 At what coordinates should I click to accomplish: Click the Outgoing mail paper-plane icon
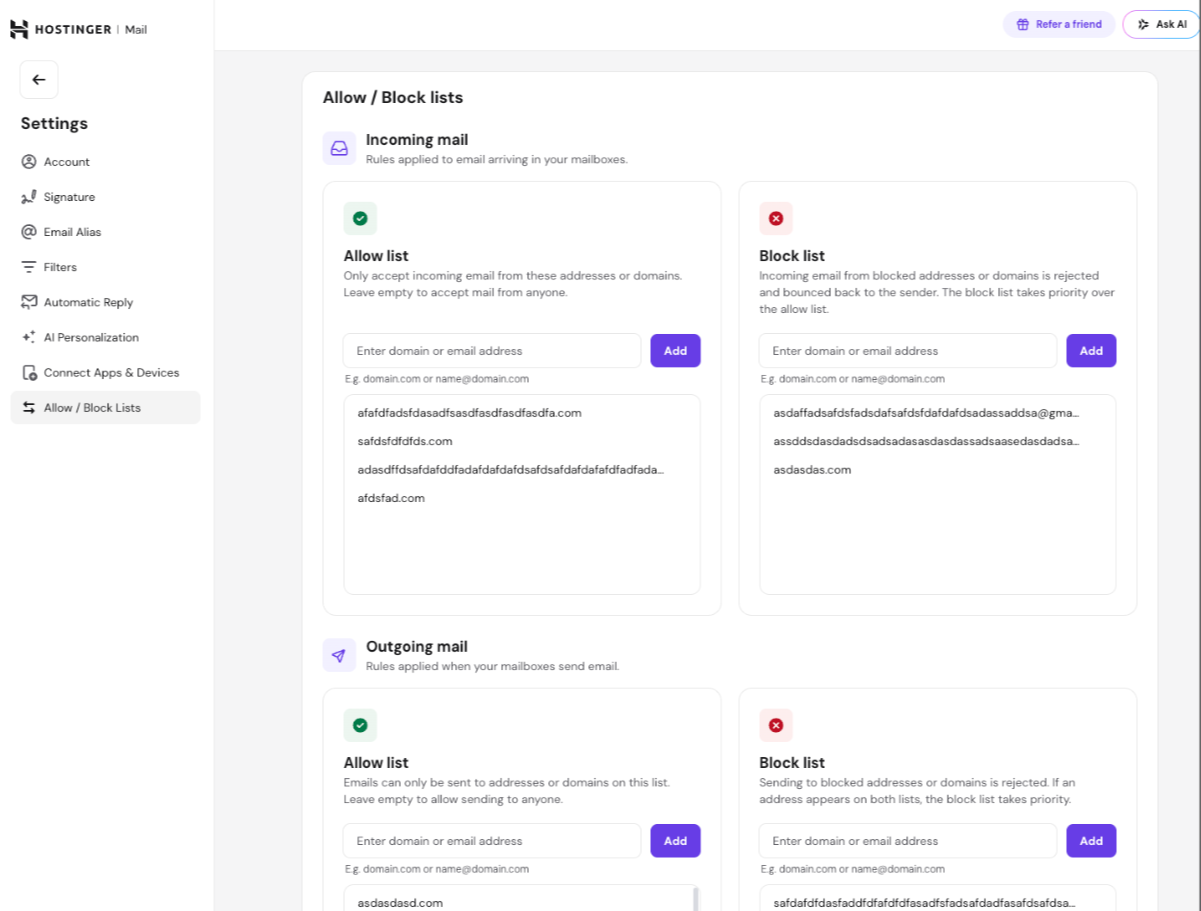tap(339, 655)
